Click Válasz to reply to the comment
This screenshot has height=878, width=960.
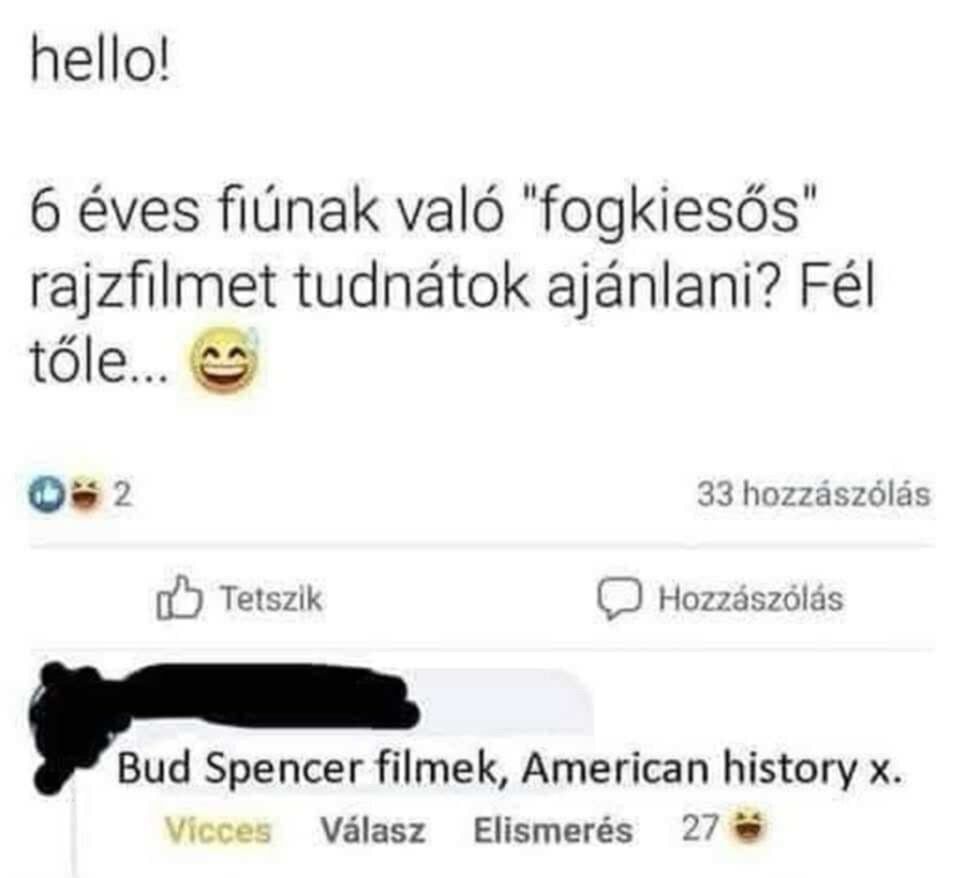click(x=373, y=830)
